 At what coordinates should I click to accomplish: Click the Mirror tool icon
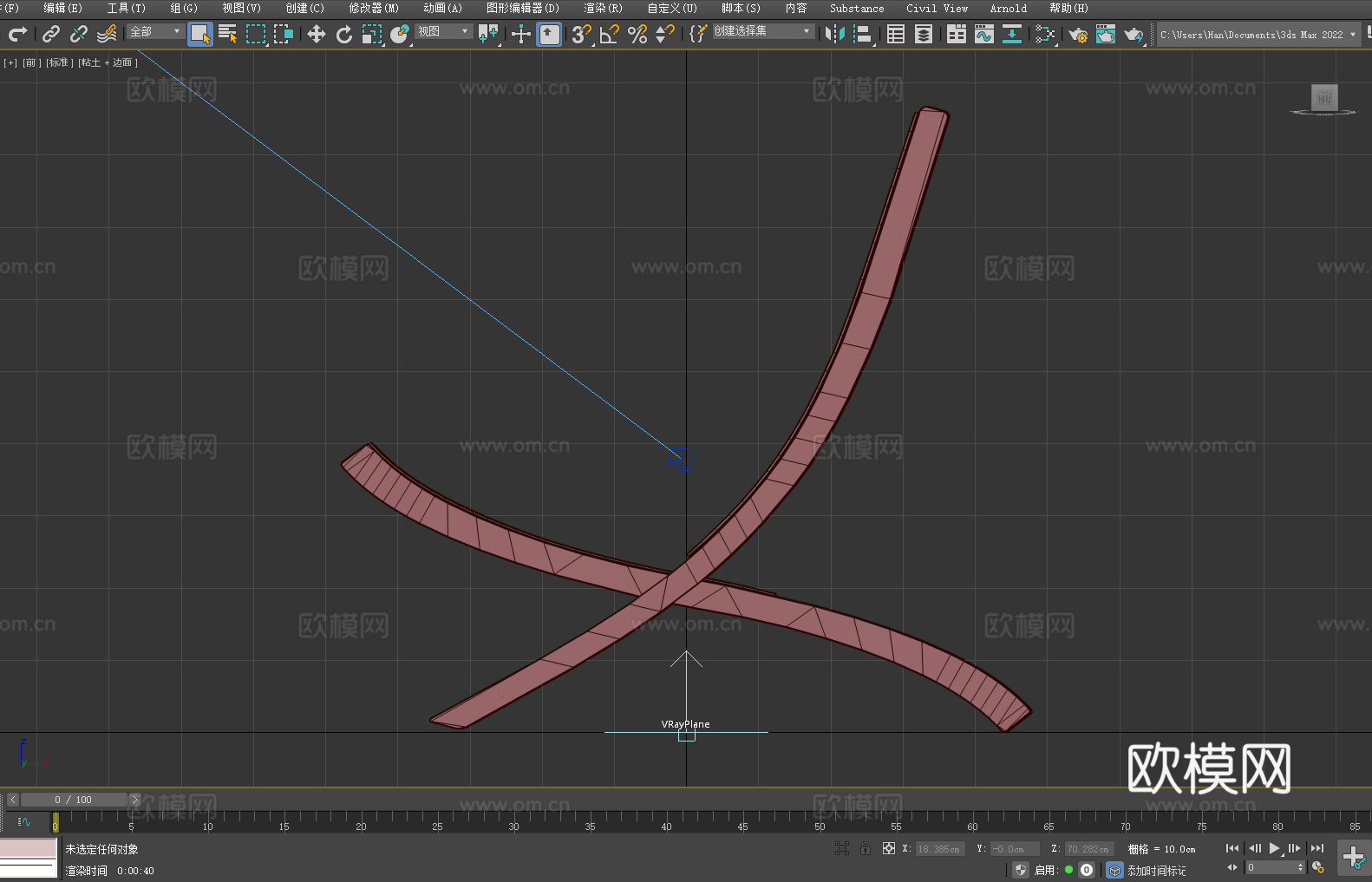835,34
